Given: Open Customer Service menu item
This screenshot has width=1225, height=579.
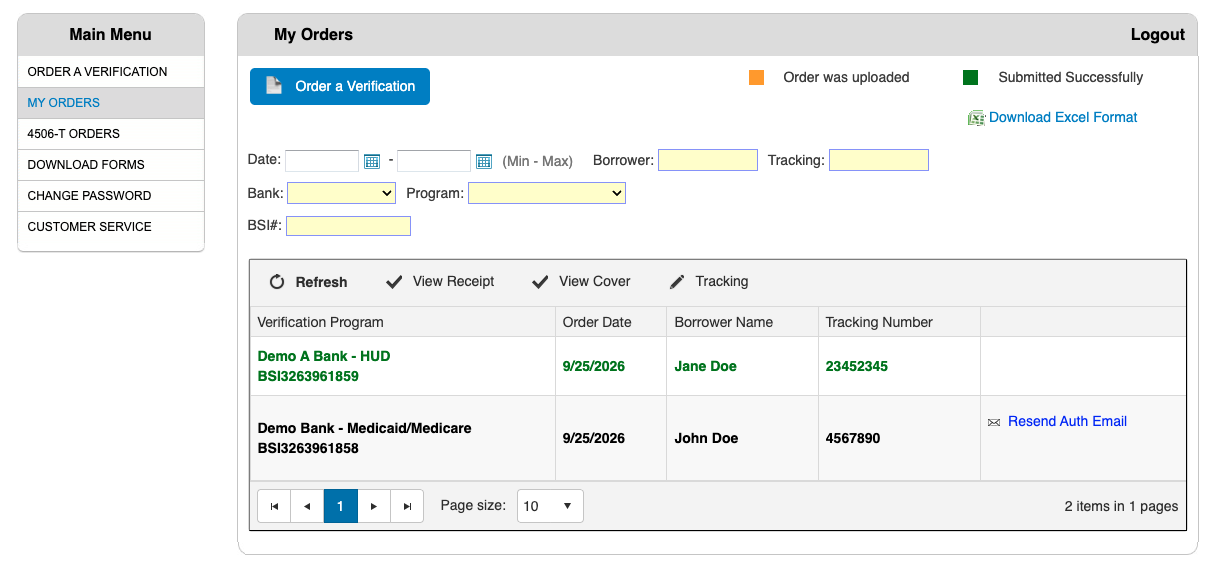Looking at the screenshot, I should (111, 227).
